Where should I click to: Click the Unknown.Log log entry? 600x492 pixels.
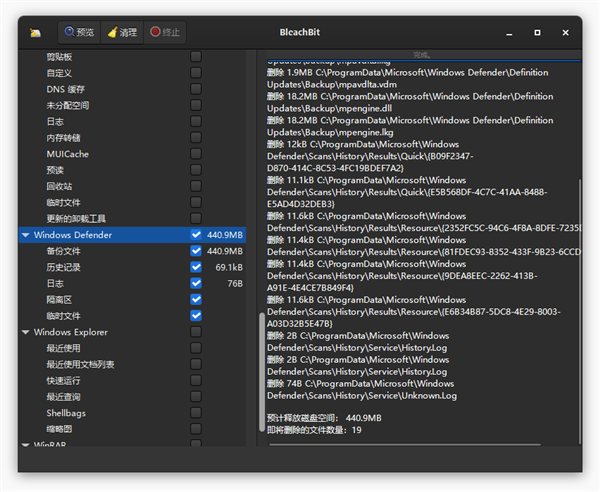tap(362, 390)
